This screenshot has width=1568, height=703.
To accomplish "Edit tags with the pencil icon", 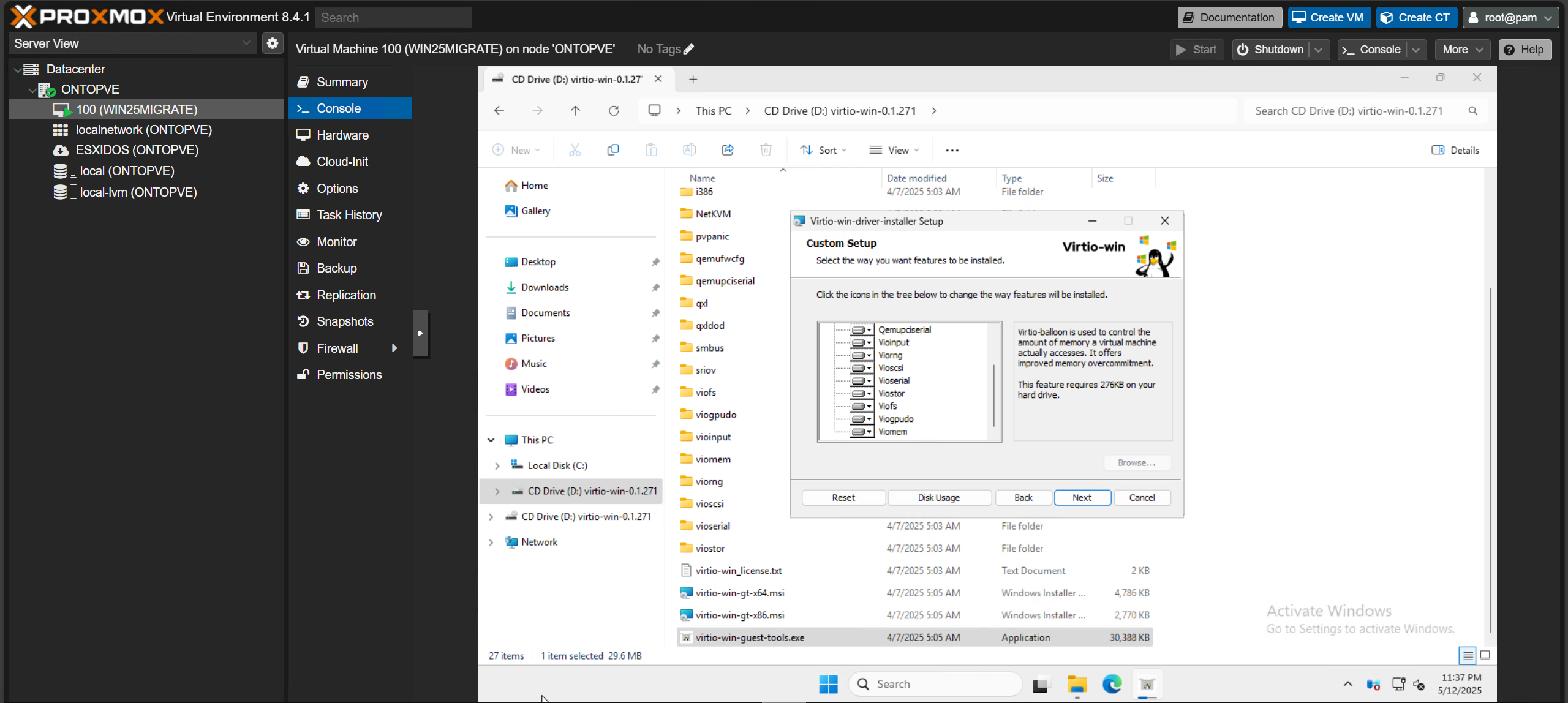I will 688,49.
